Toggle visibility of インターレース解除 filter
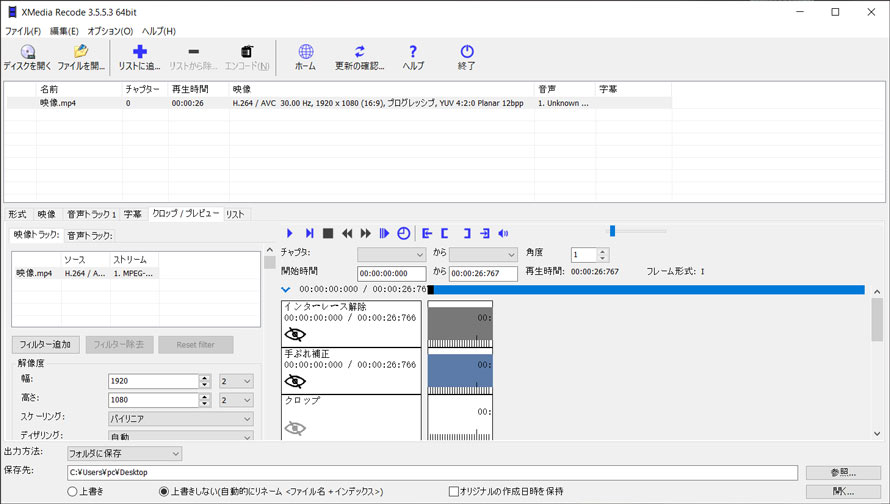The width and height of the screenshot is (890, 504). (295, 334)
